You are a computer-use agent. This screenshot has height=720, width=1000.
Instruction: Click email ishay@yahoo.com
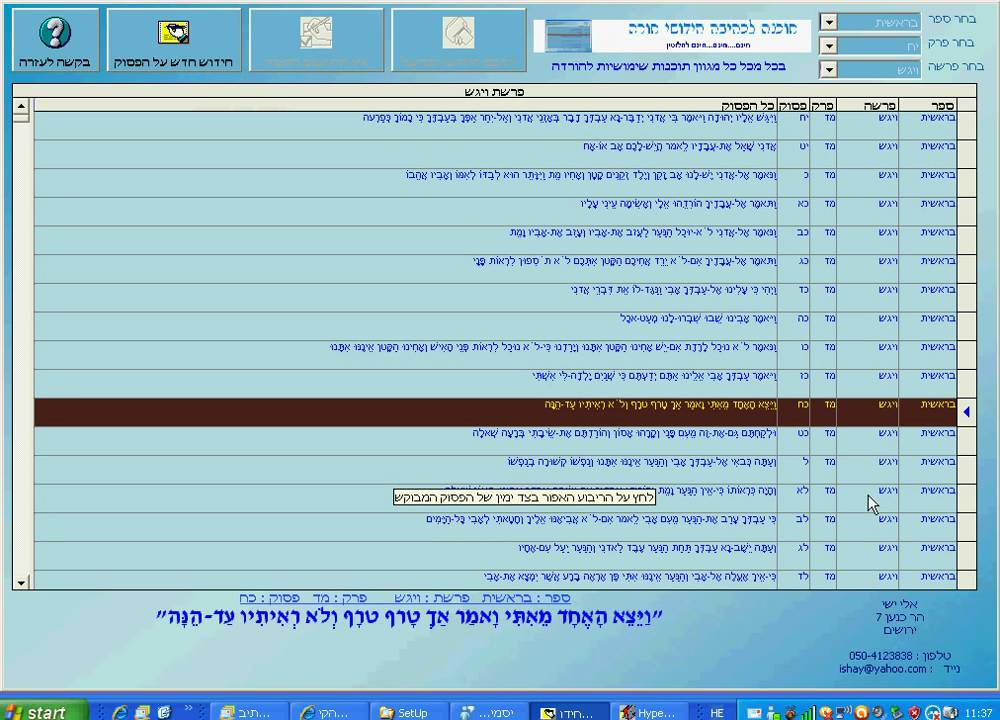click(x=882, y=669)
